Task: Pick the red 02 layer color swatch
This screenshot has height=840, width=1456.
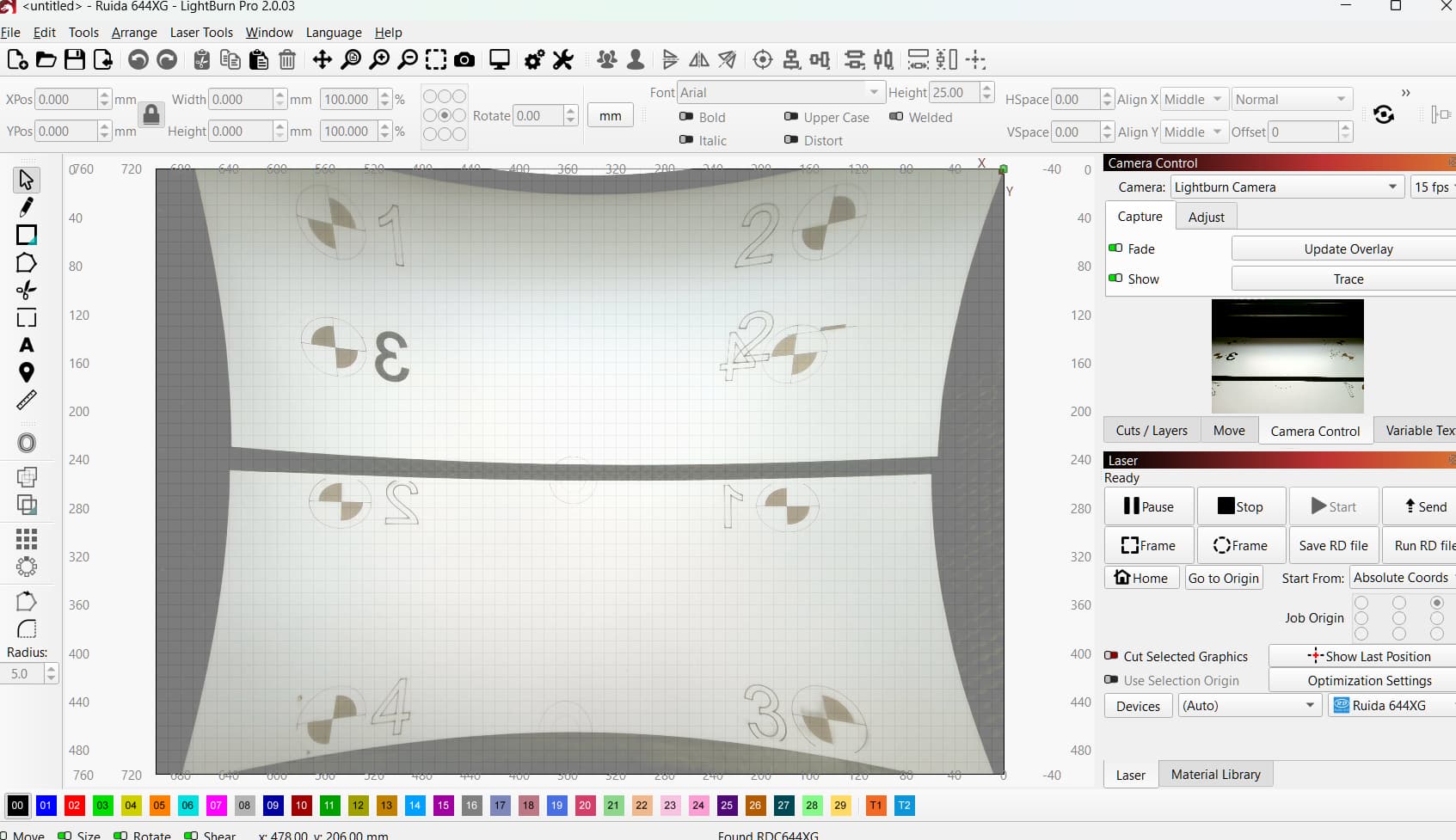Action: (74, 806)
